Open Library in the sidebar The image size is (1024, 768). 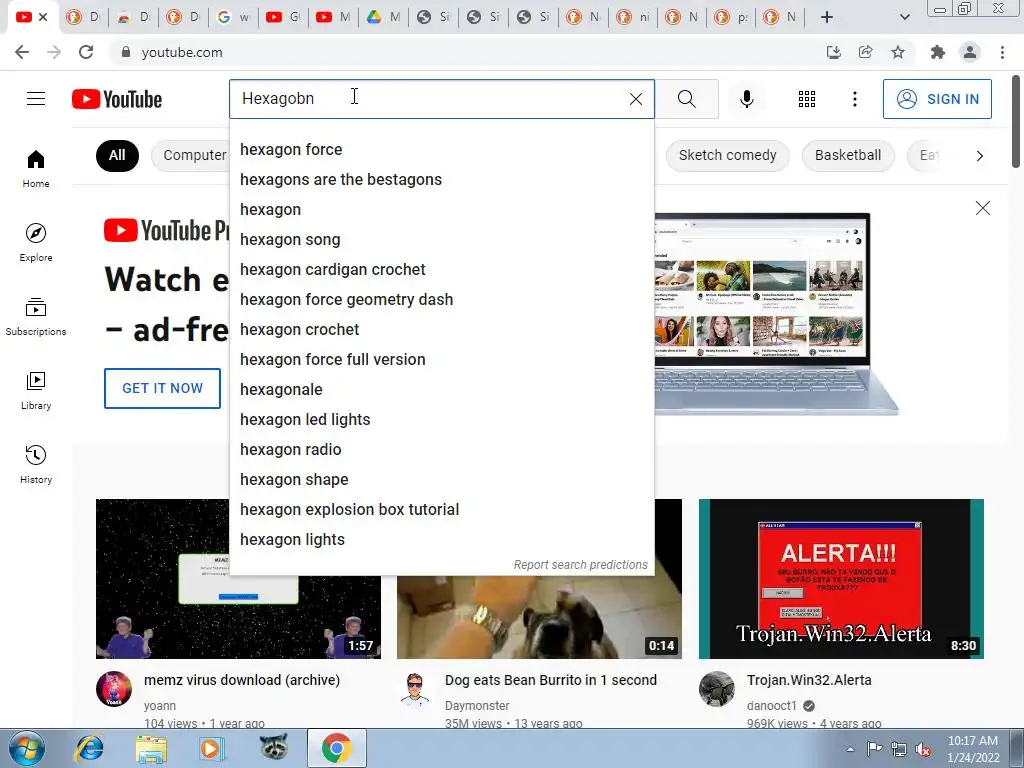click(36, 391)
